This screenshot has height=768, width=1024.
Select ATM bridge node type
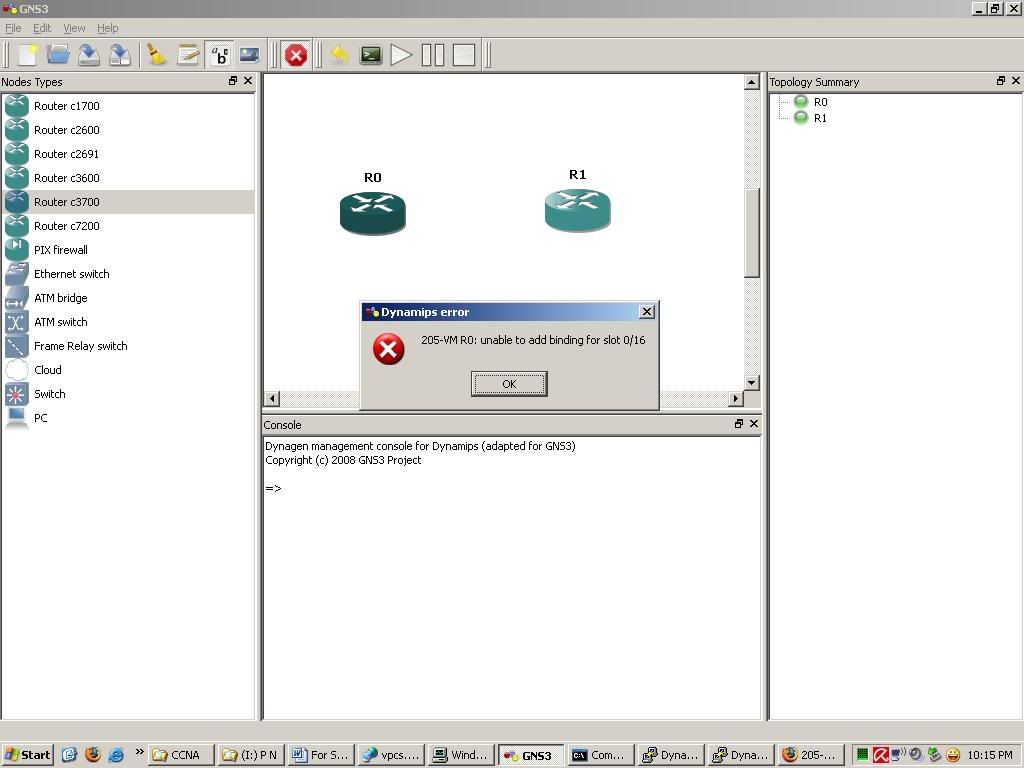[128, 298]
